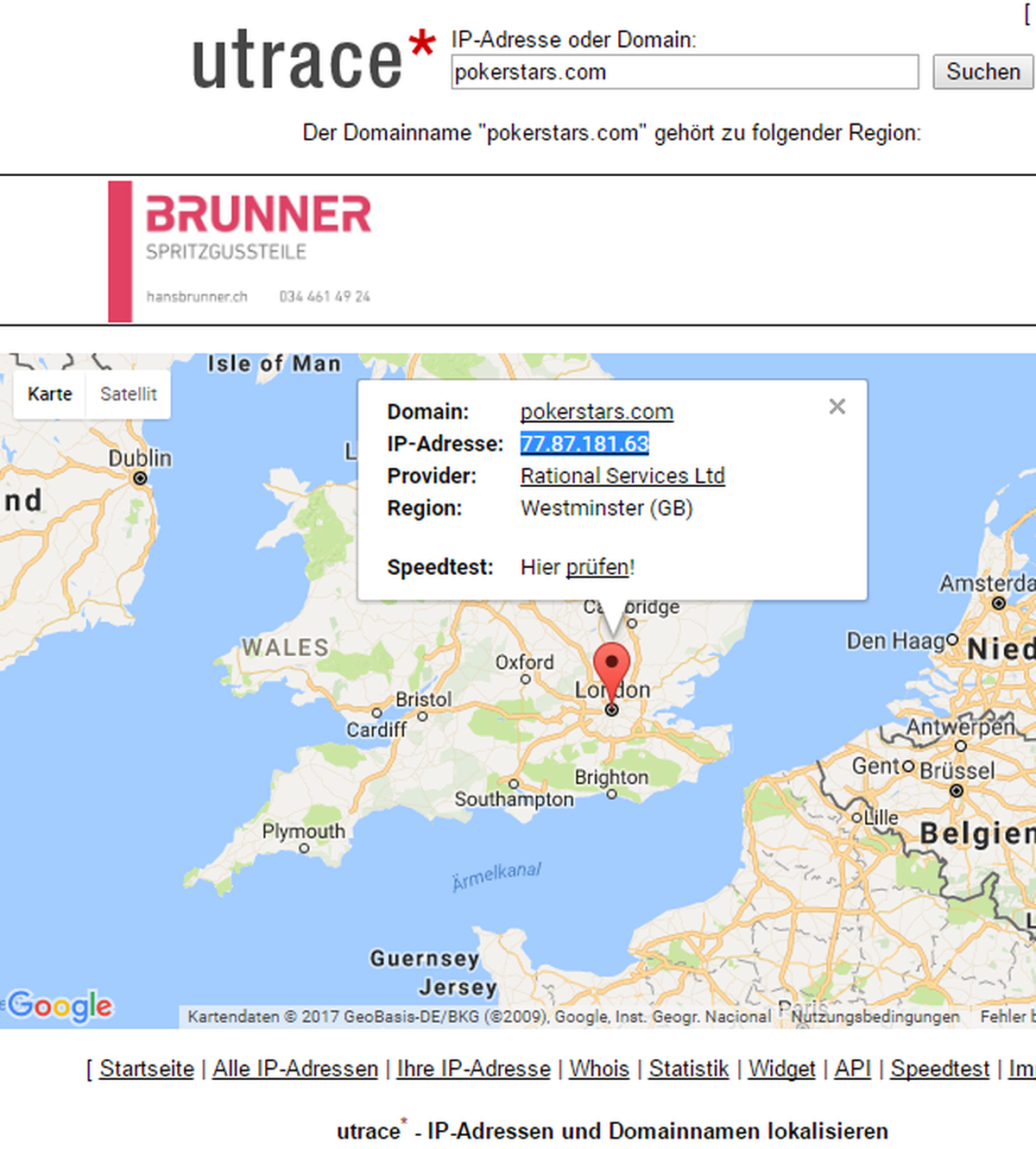Open the Speedtest footer link
The height and width of the screenshot is (1149, 1036).
point(940,1069)
